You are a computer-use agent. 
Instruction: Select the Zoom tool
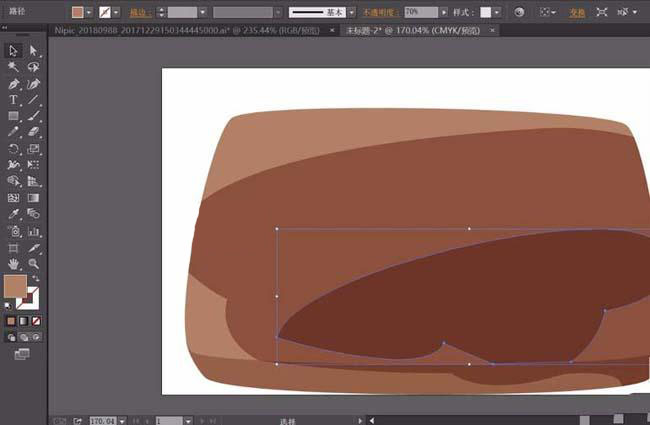click(33, 264)
